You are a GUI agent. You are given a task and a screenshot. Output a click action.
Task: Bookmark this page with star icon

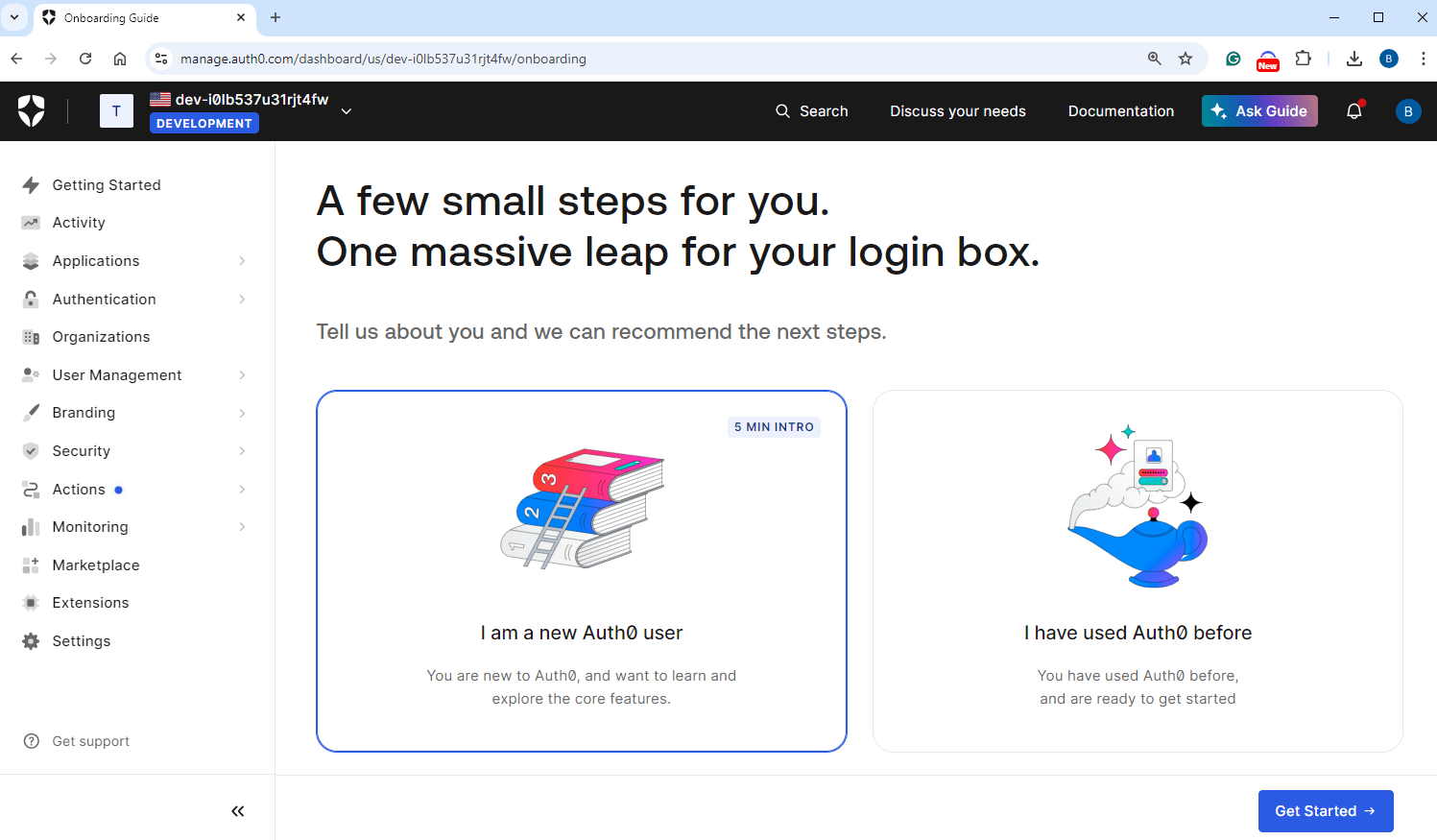(1186, 59)
